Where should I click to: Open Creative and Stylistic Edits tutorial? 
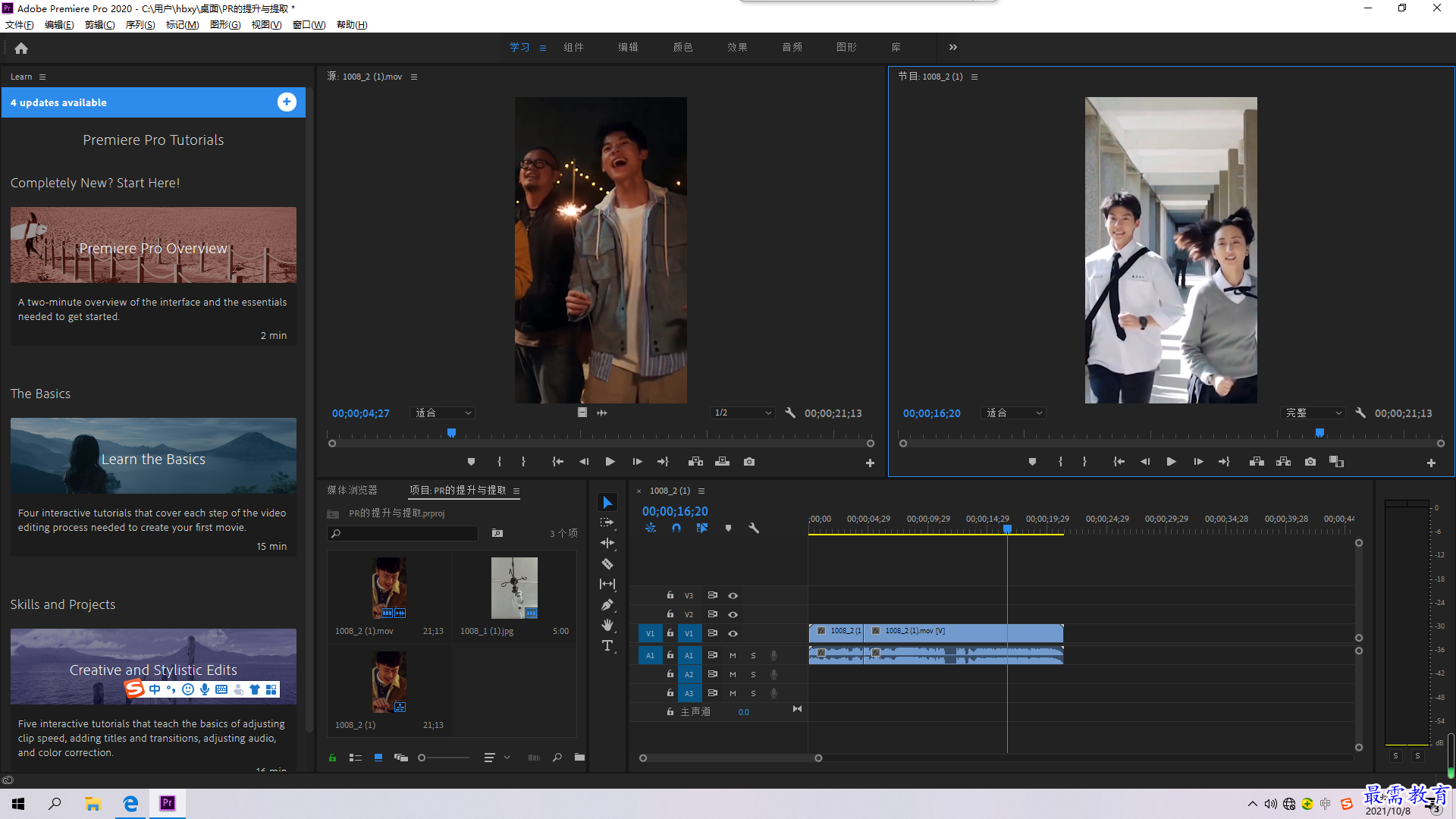tap(153, 667)
